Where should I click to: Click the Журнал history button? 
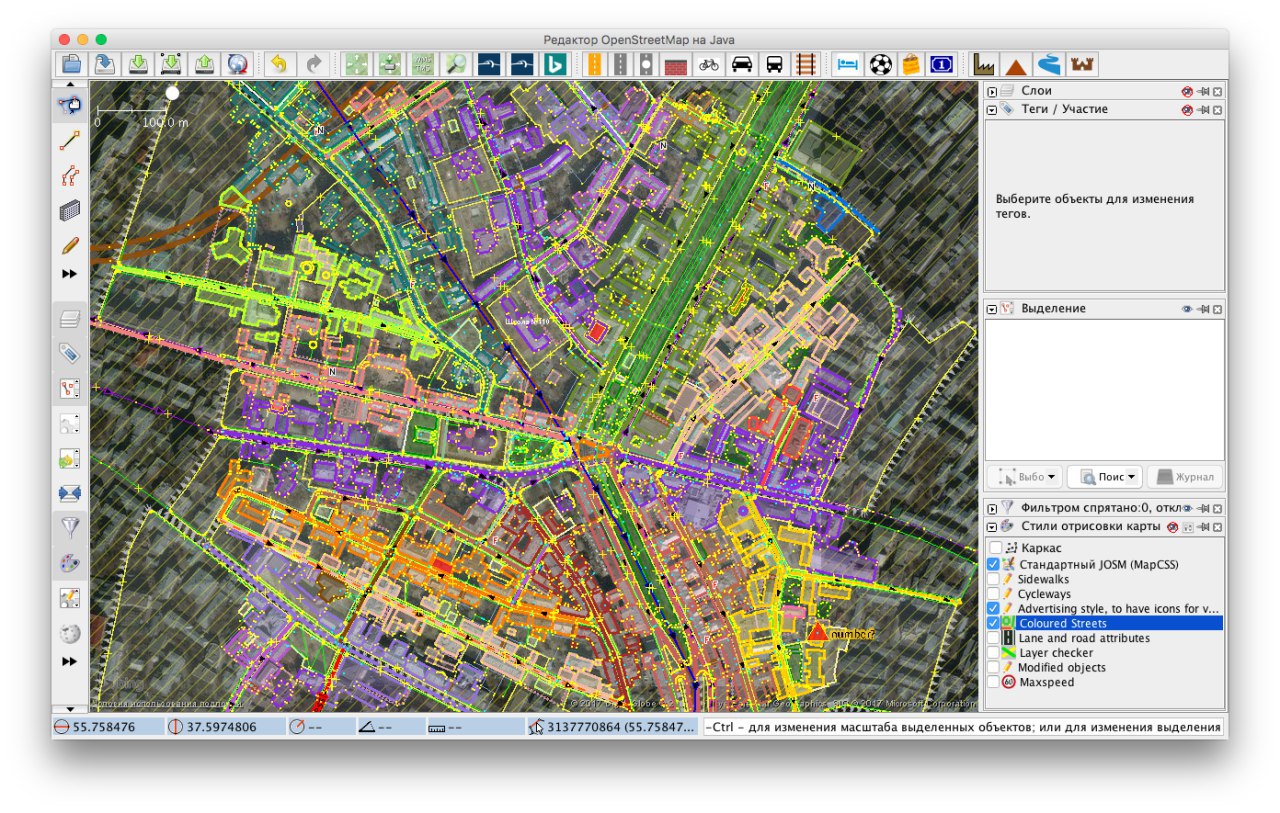coord(1185,477)
